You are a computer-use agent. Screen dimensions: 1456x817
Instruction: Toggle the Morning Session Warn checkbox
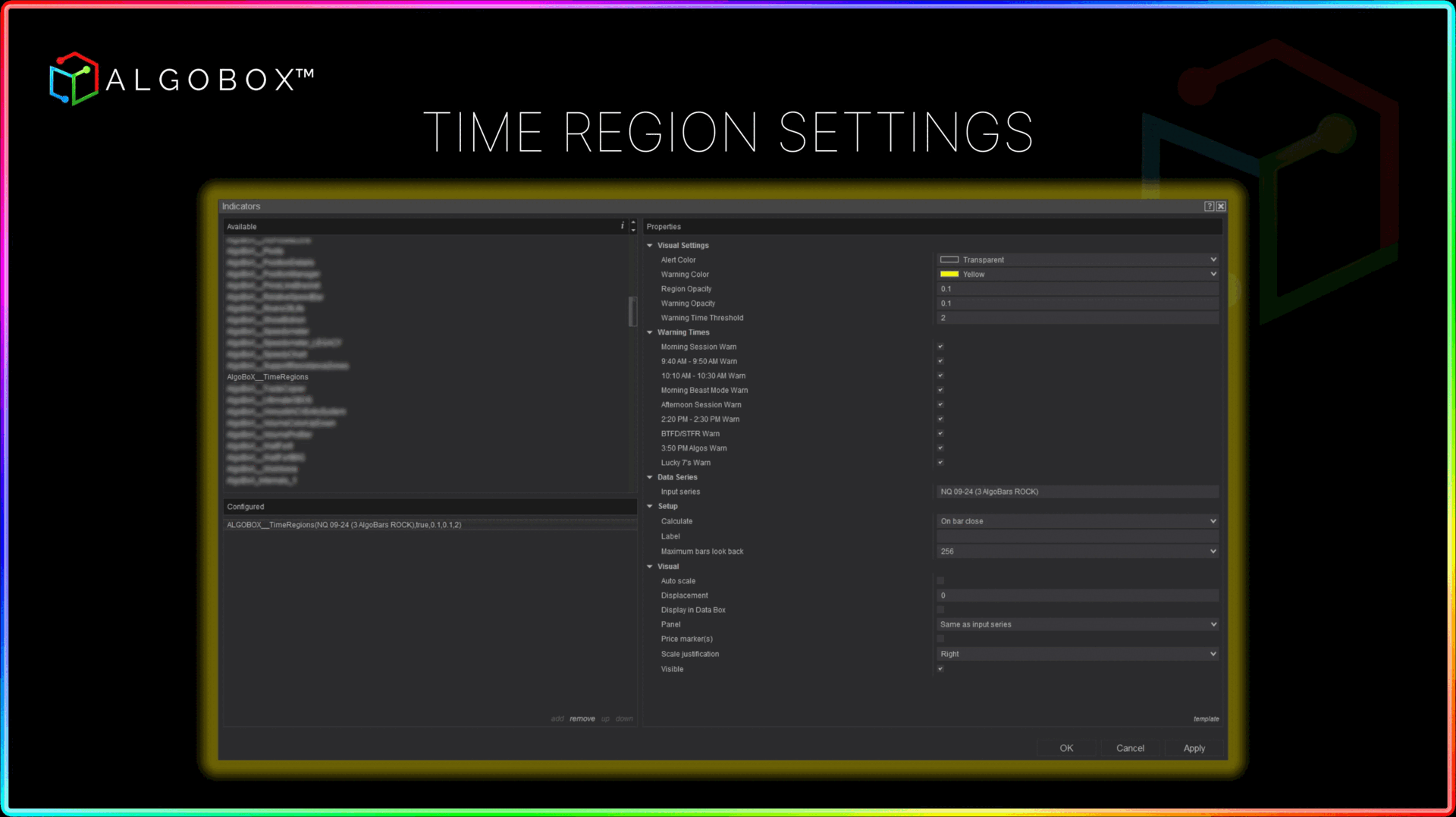(940, 347)
